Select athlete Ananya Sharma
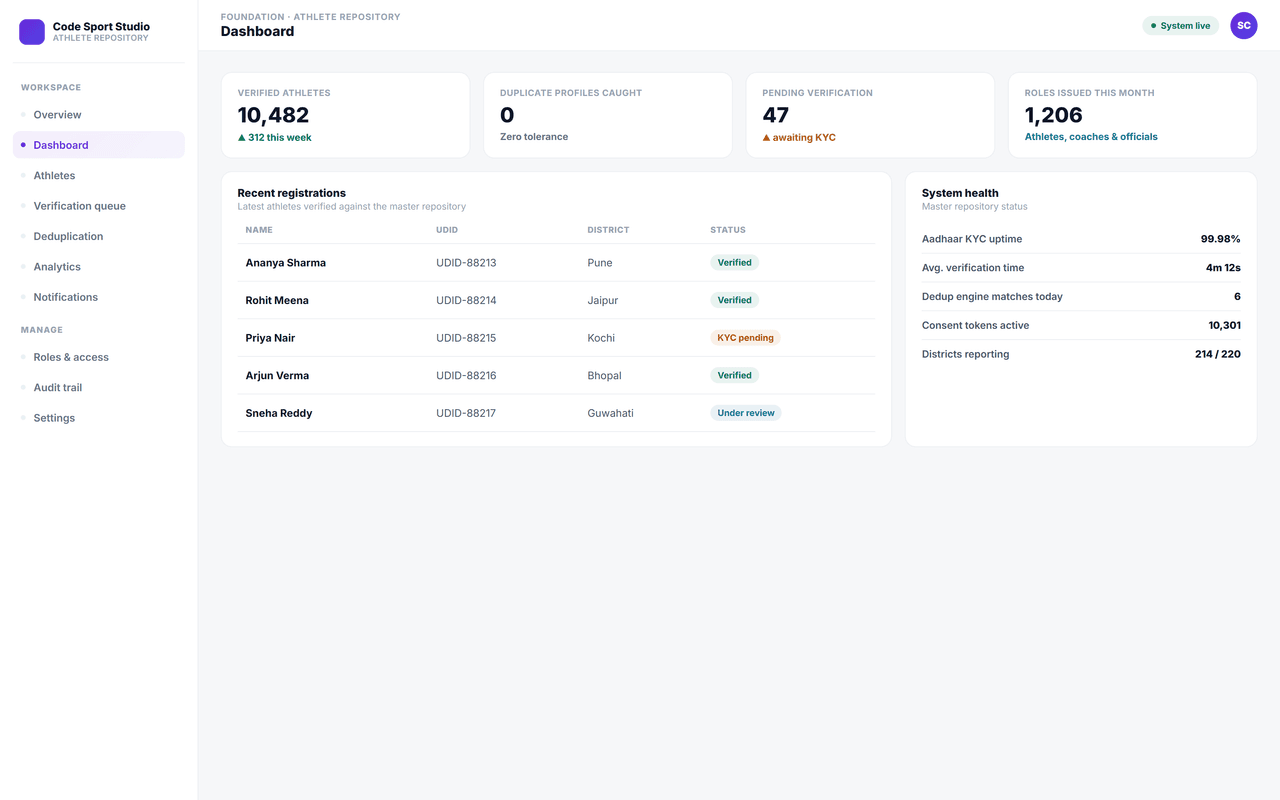 pos(286,263)
